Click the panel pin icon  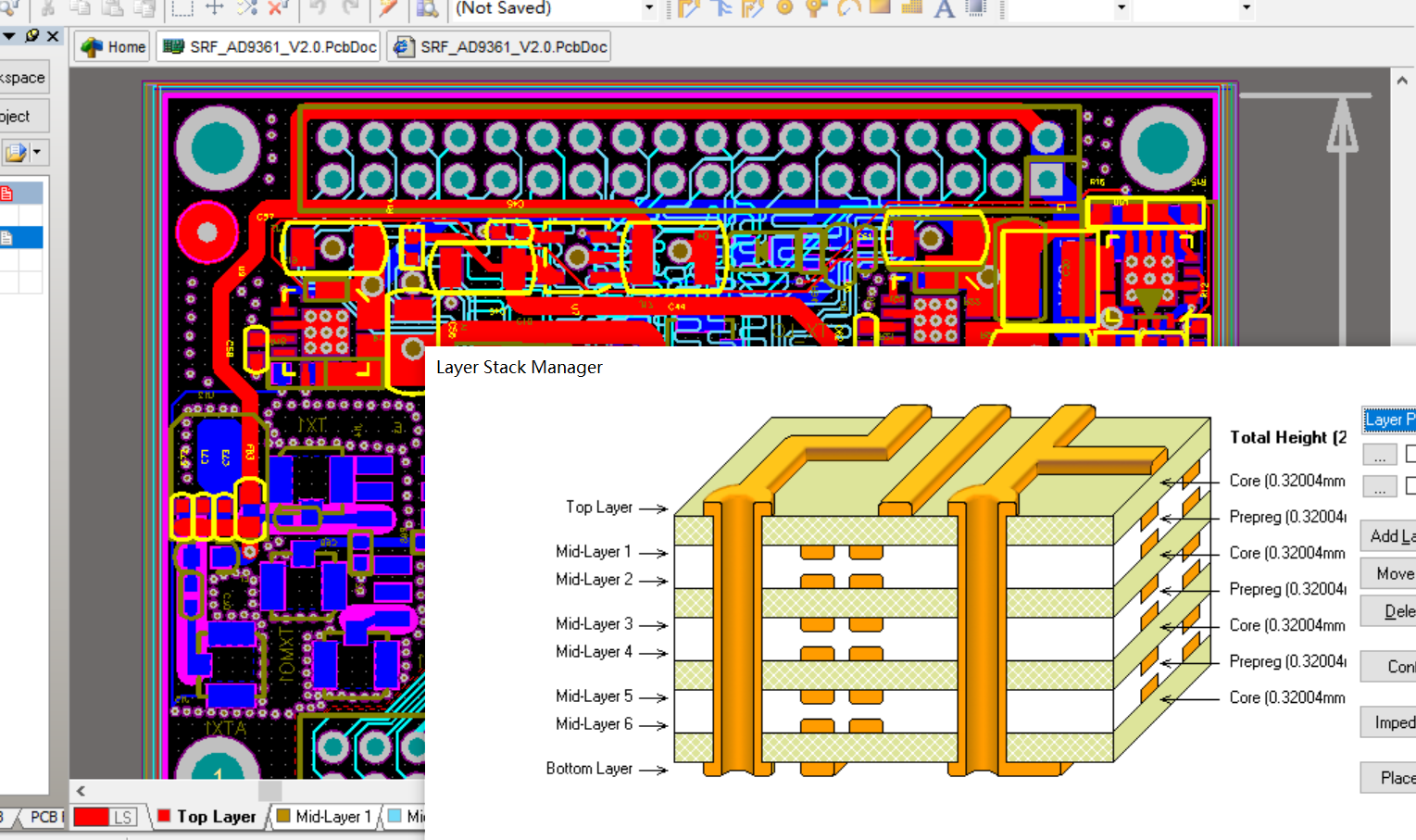32,35
